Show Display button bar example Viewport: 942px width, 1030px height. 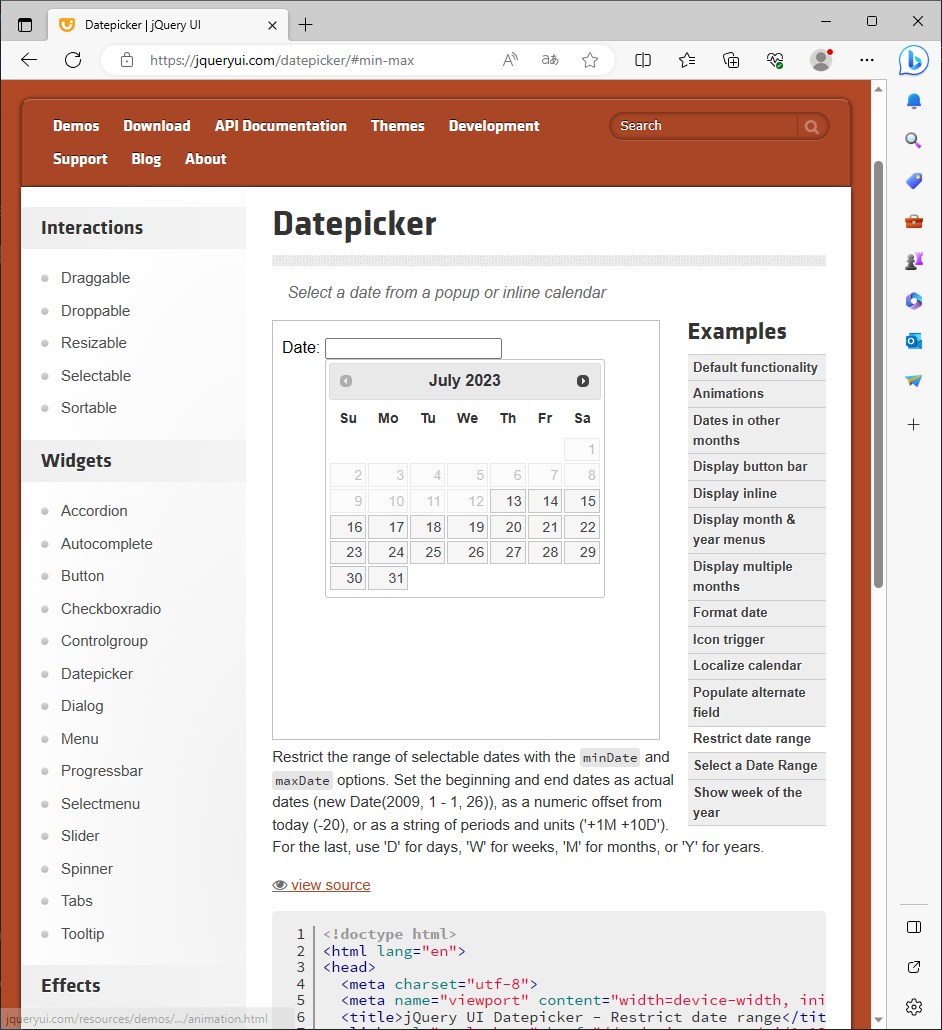[757, 466]
